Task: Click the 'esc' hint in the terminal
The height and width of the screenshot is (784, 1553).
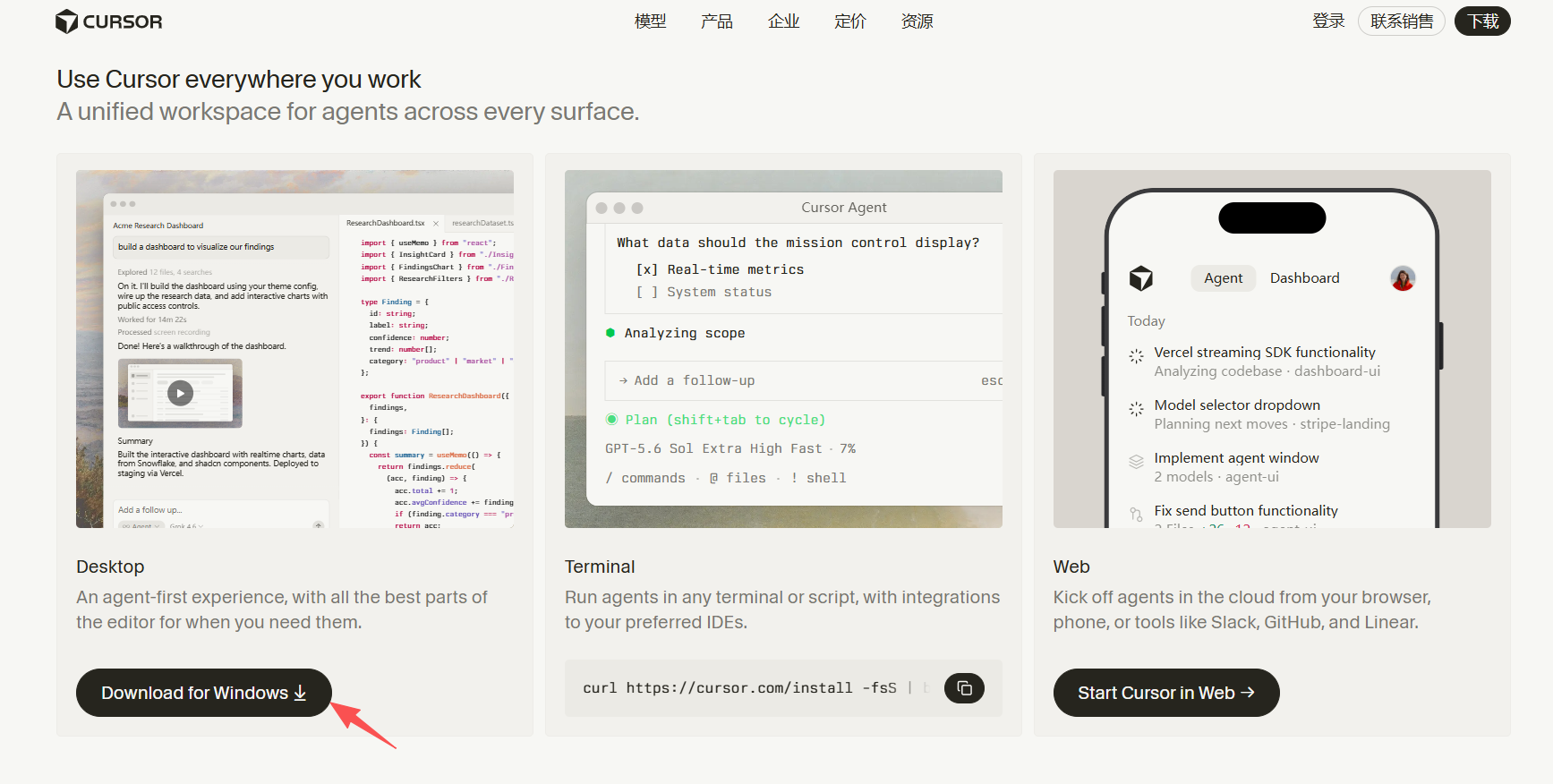Action: click(x=991, y=380)
